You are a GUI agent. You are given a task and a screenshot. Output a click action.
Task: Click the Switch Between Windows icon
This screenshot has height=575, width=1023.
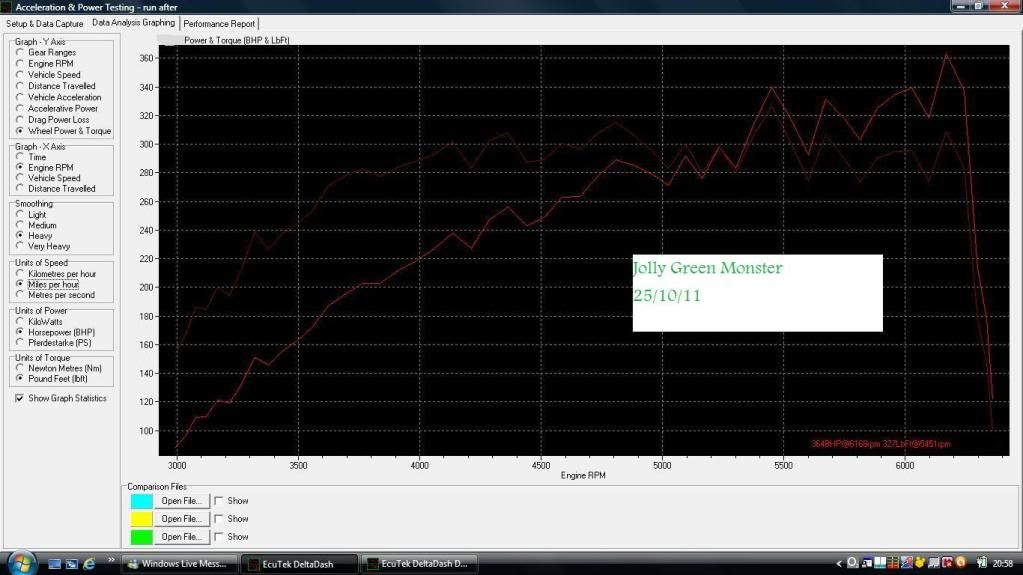tap(71, 563)
